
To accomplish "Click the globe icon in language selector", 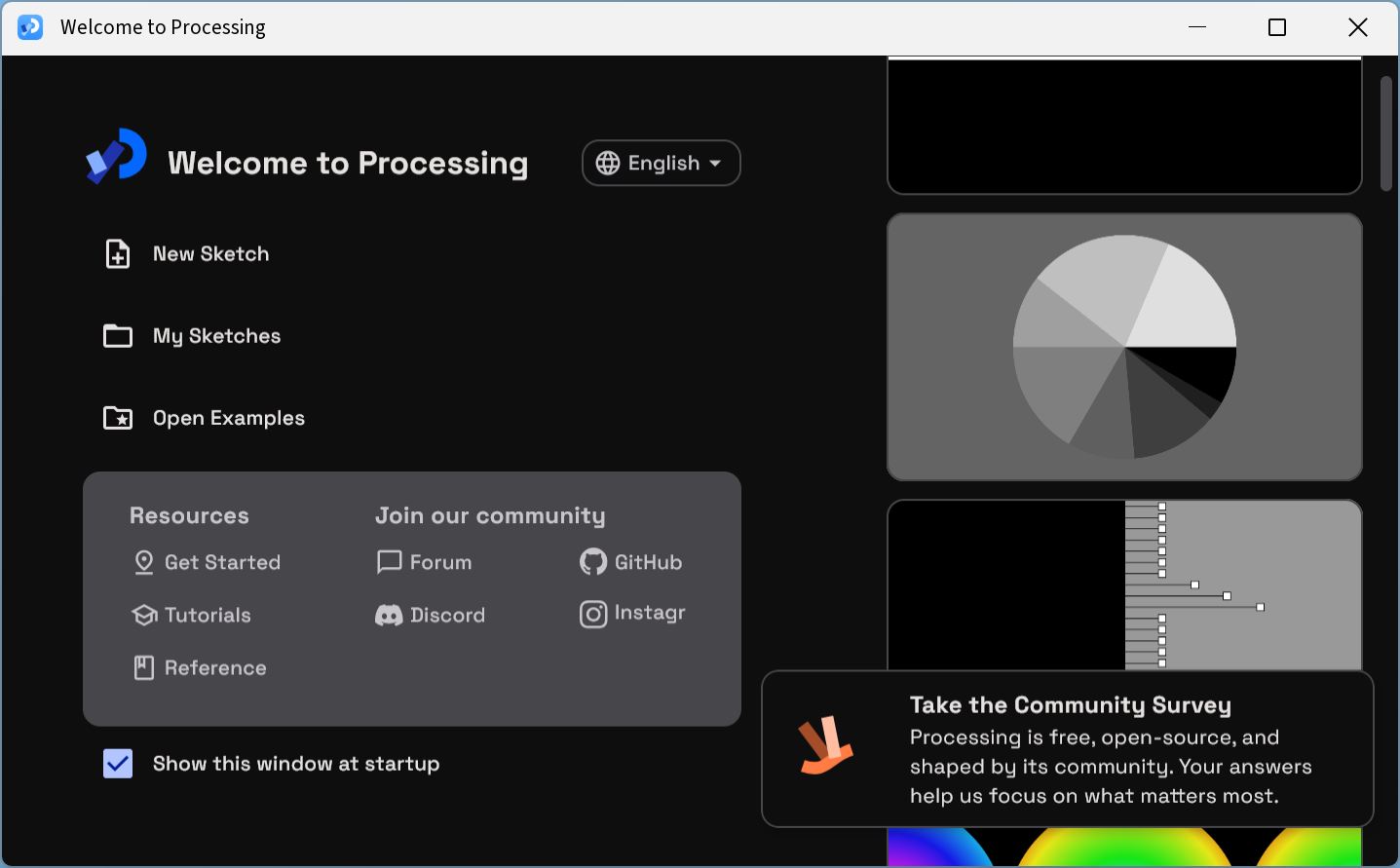I will 608,163.
